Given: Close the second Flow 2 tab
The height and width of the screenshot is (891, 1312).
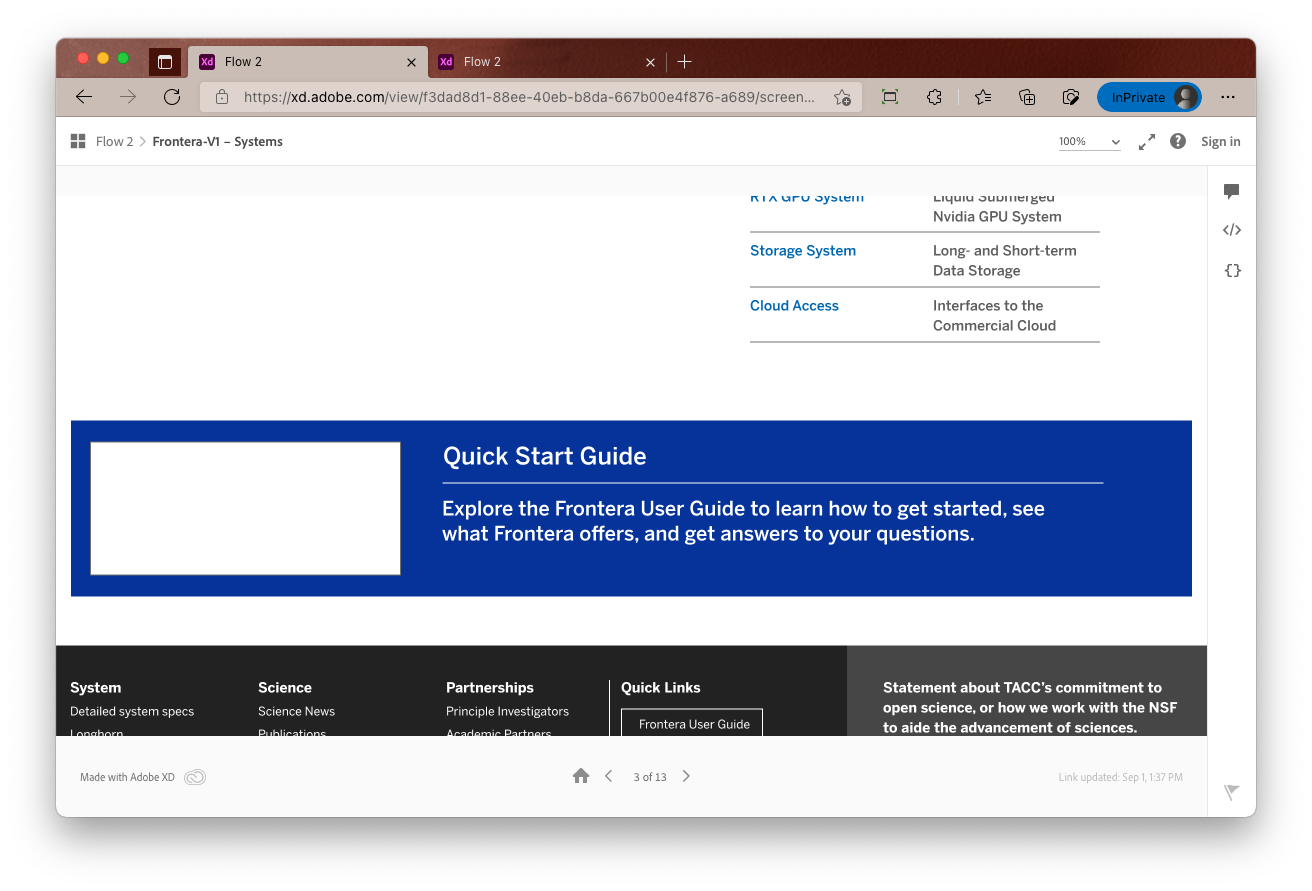Looking at the screenshot, I should (x=650, y=62).
